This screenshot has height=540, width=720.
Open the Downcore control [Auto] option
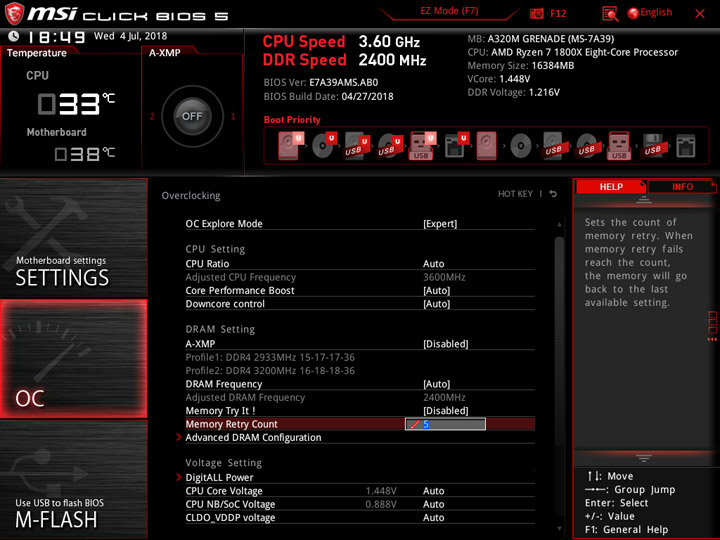[x=436, y=304]
